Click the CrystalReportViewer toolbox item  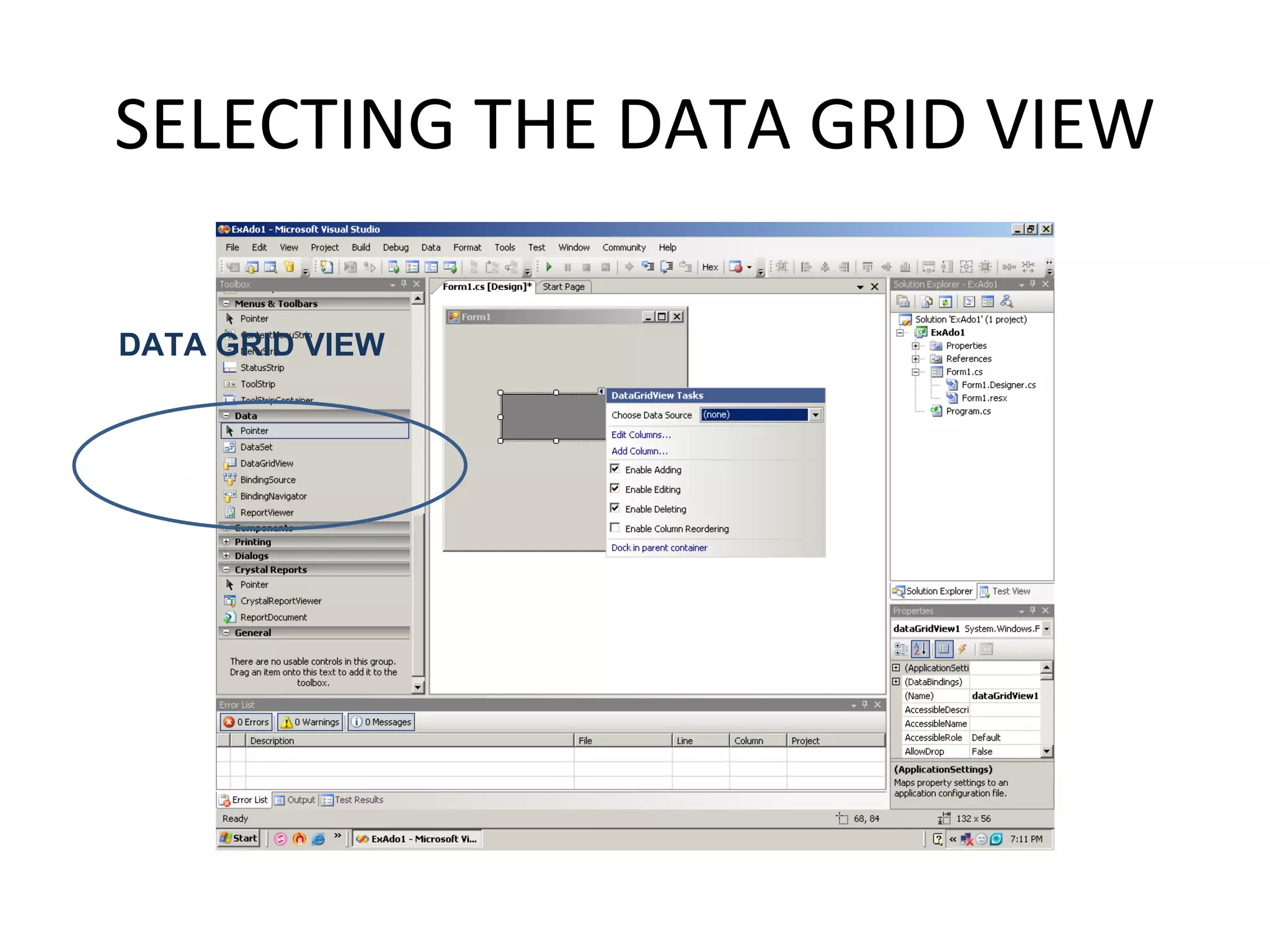tap(280, 601)
